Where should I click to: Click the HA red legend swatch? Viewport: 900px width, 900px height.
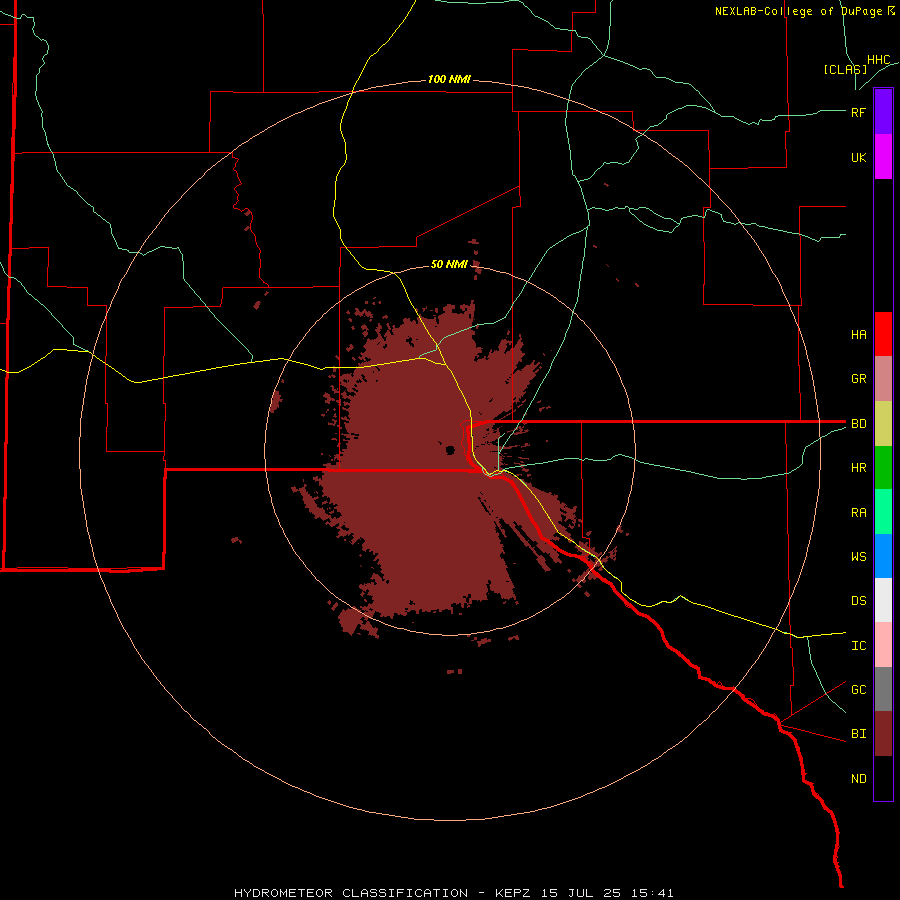pos(883,334)
